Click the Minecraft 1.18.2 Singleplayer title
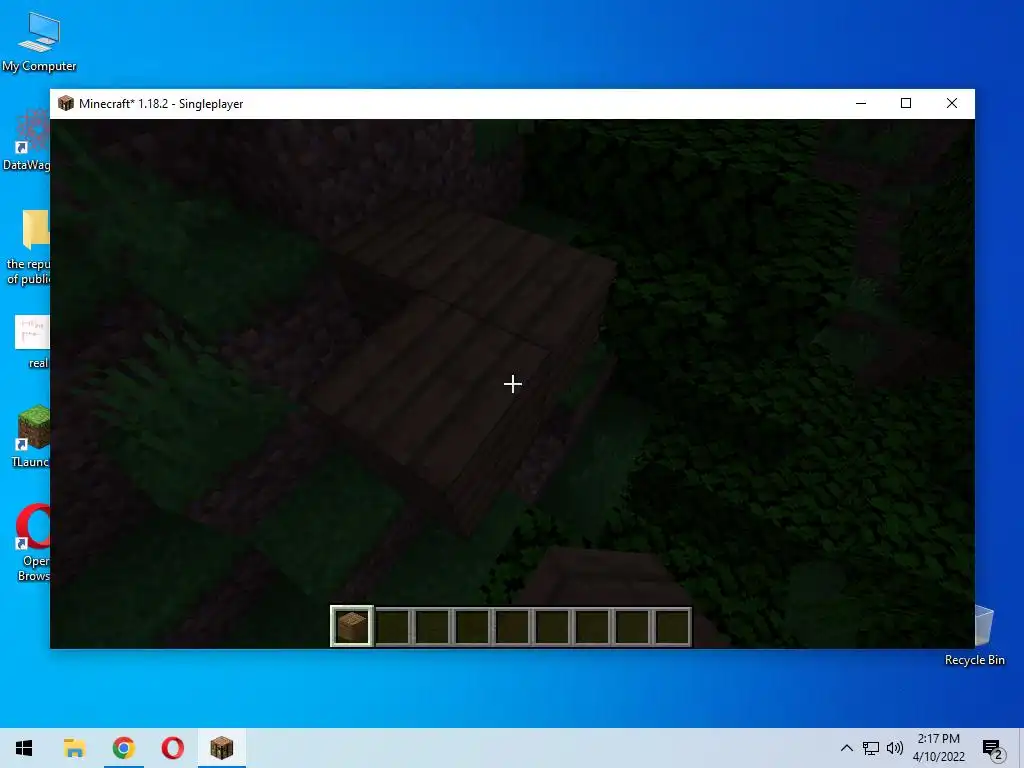 161,104
